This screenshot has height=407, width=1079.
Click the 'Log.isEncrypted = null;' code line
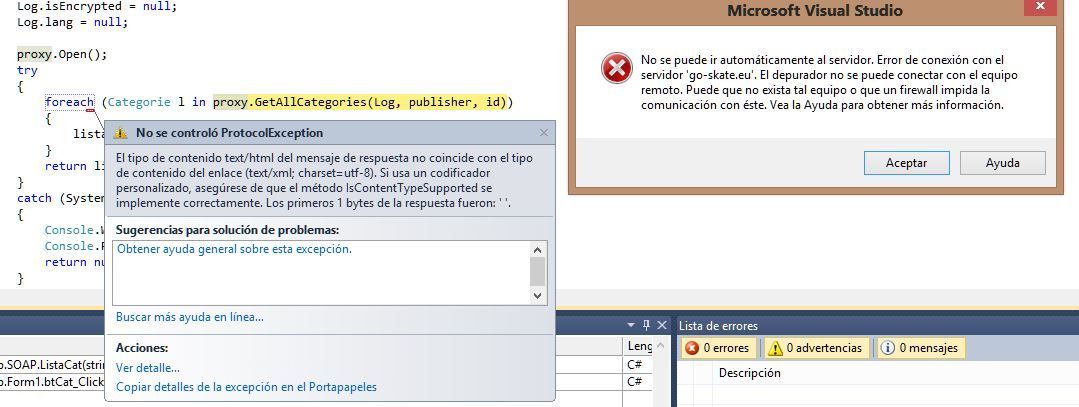click(x=97, y=6)
